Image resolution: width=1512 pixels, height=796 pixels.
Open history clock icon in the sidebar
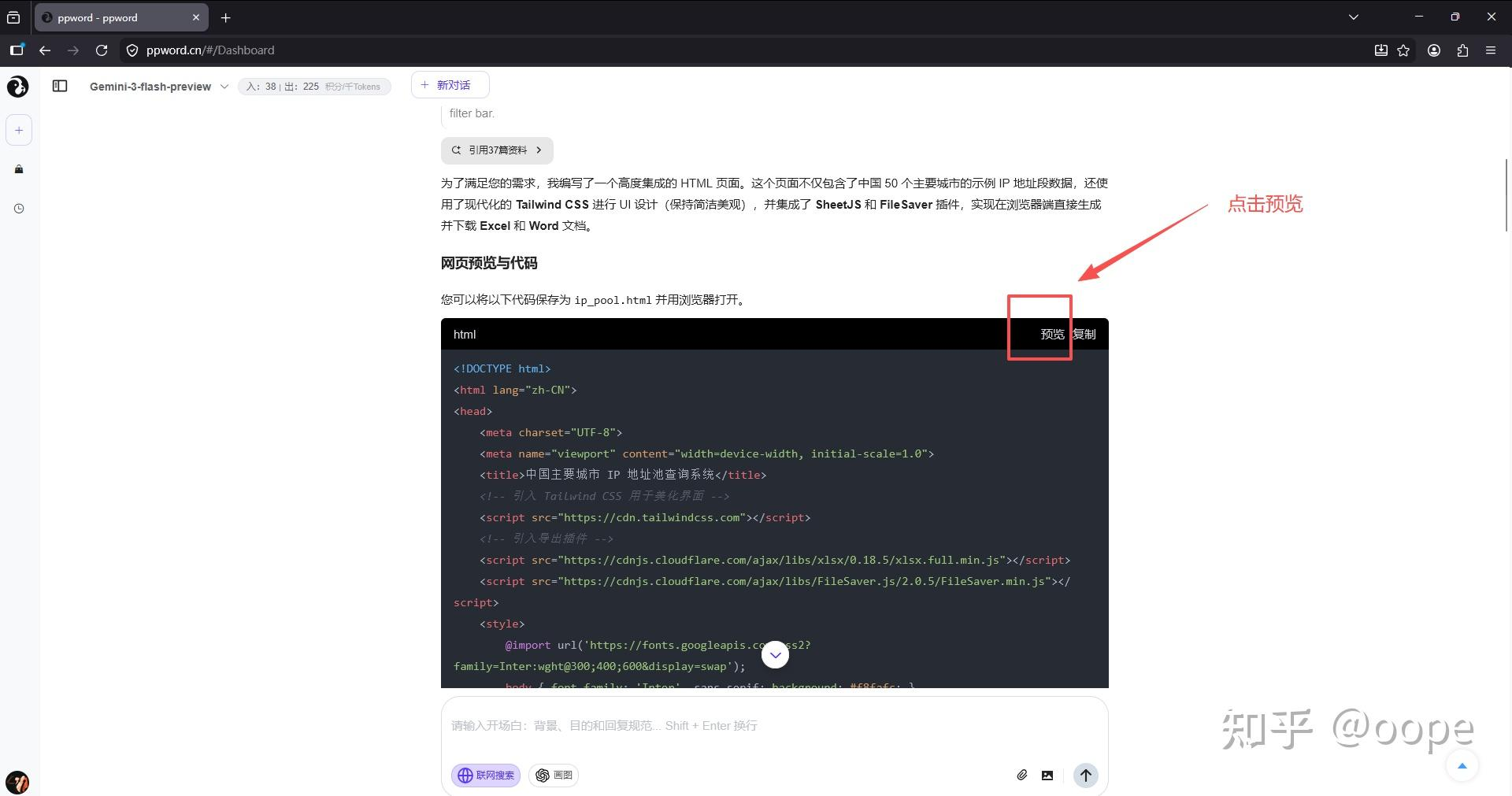click(19, 209)
